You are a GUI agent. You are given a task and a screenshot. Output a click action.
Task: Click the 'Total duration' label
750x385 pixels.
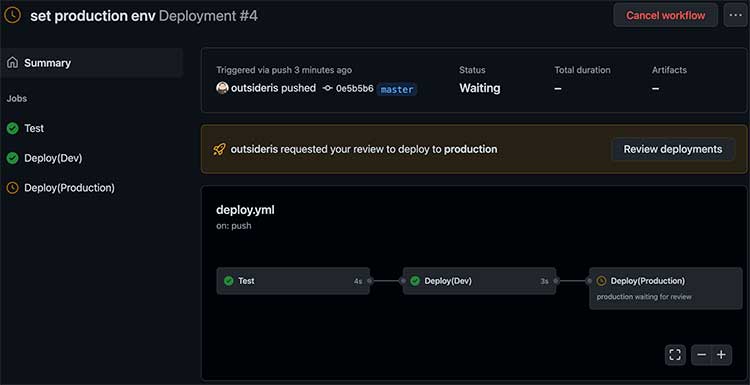(x=582, y=70)
